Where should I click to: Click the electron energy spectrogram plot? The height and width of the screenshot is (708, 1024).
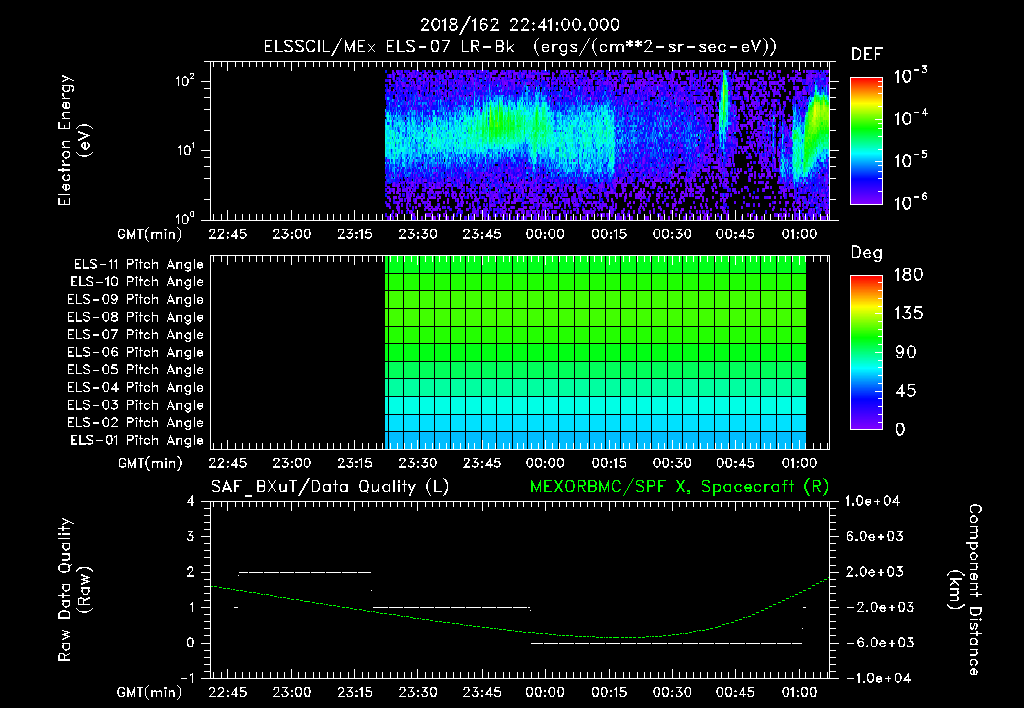[520, 140]
